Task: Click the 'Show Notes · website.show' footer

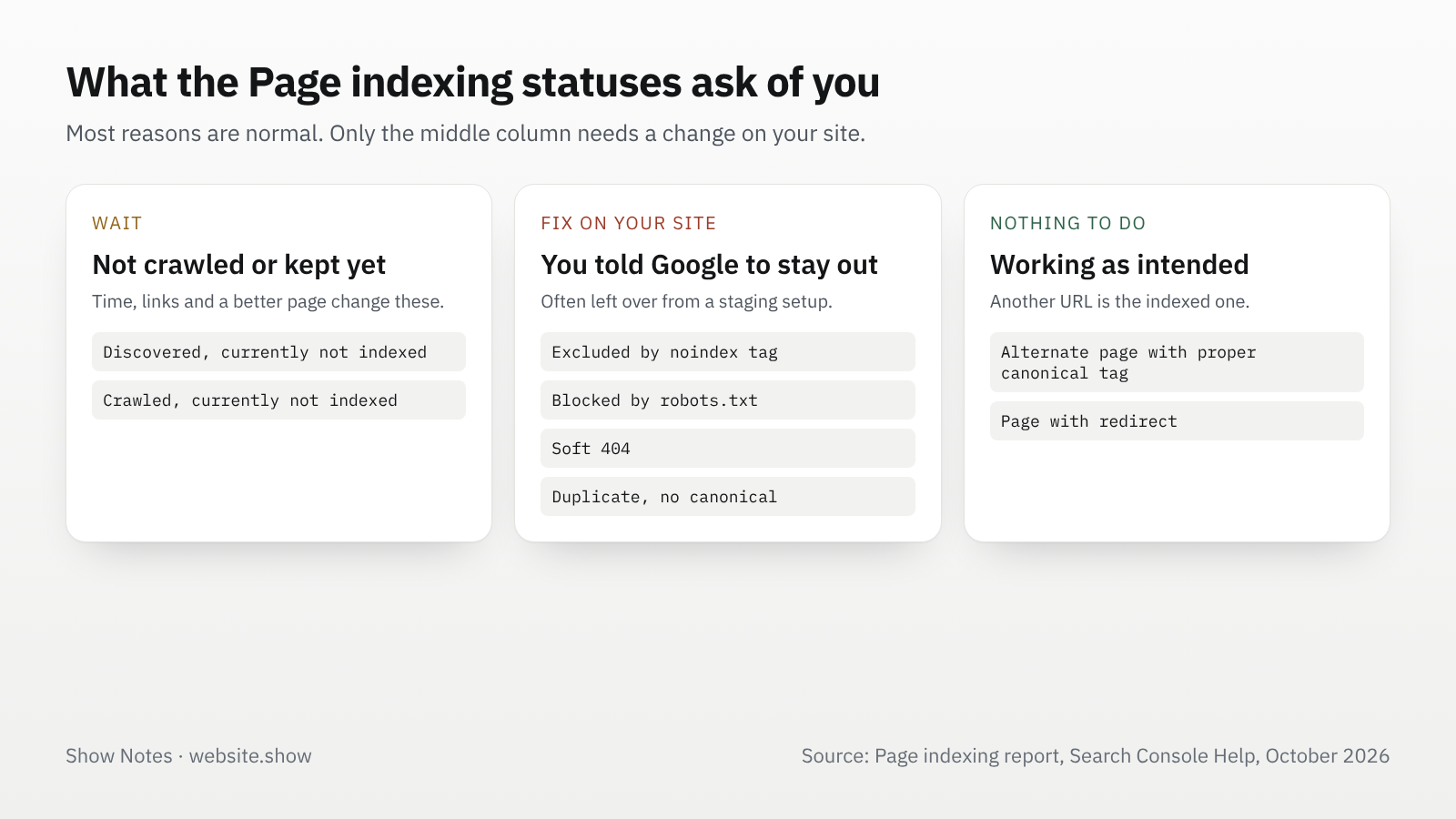Action: 188,755
